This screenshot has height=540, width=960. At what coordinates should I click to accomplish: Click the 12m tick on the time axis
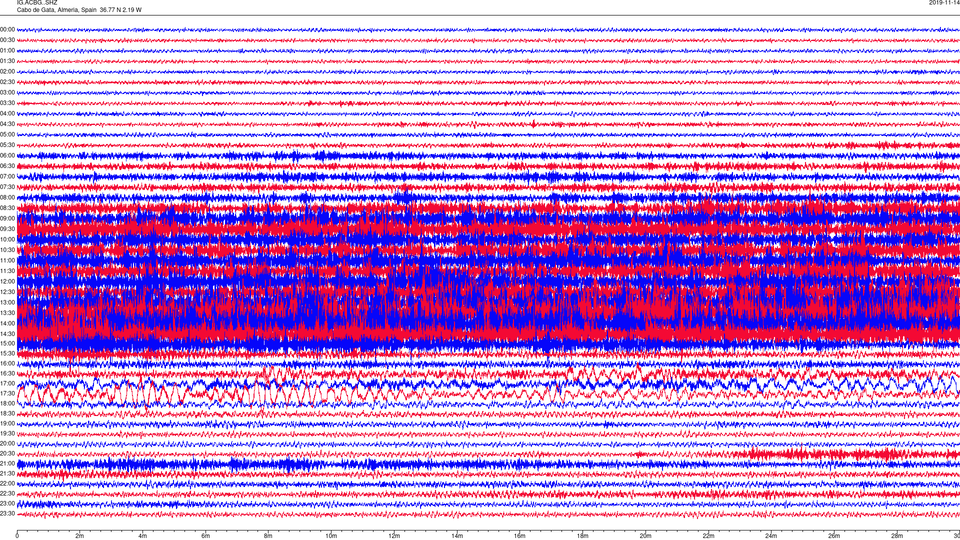coord(394,536)
